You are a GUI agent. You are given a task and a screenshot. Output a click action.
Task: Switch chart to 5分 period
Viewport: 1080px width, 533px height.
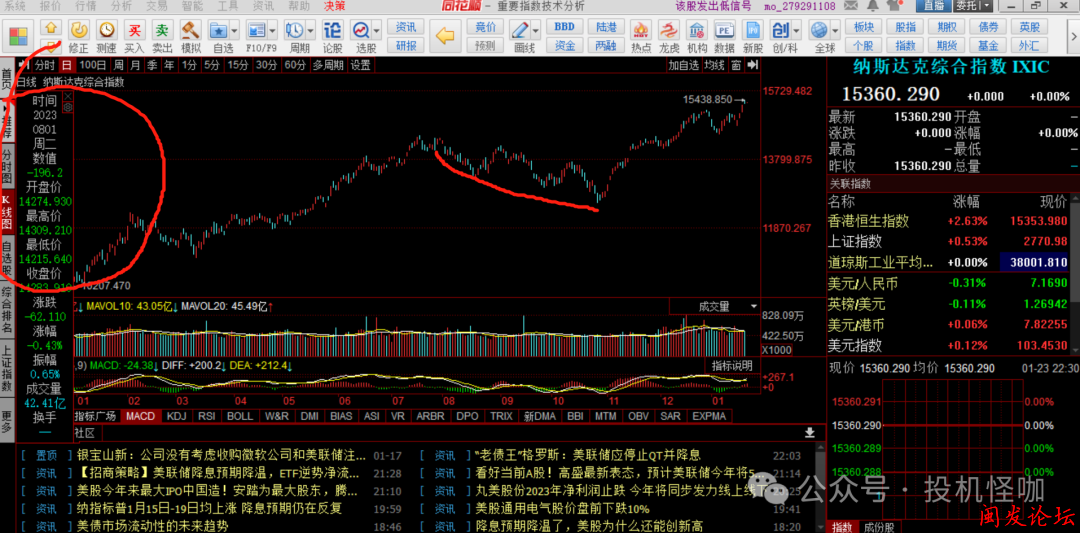pos(211,65)
